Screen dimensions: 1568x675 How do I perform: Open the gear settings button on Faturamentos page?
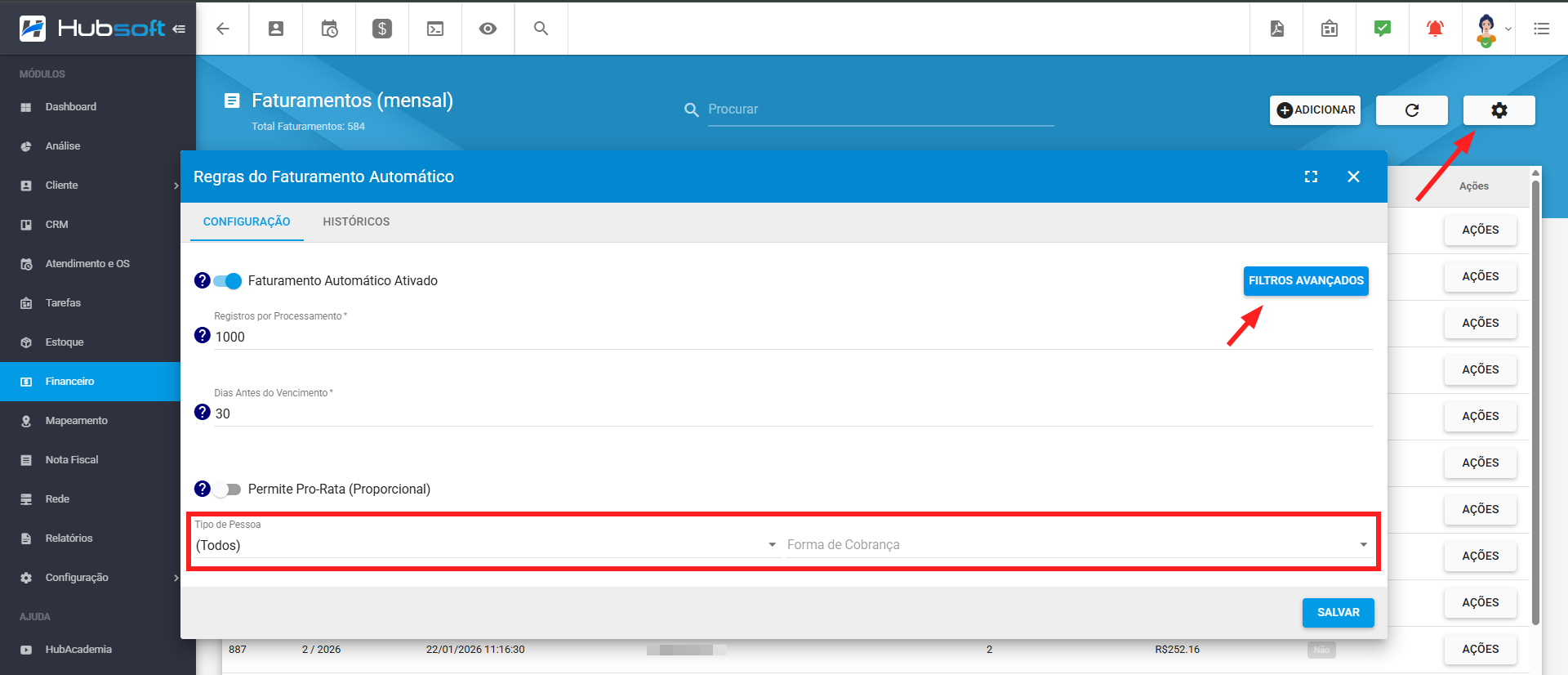point(1499,110)
